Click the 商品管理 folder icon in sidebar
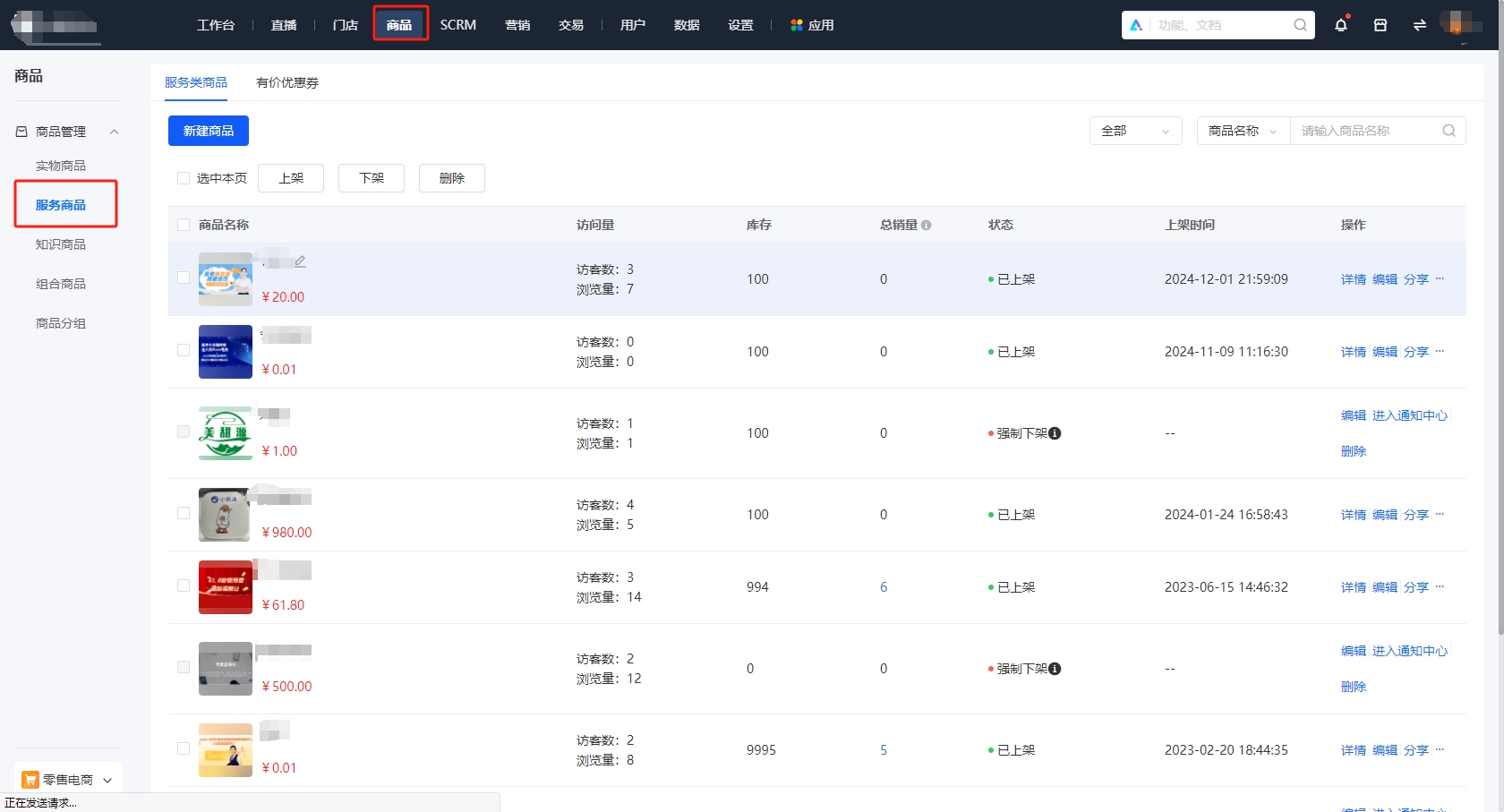 20,131
